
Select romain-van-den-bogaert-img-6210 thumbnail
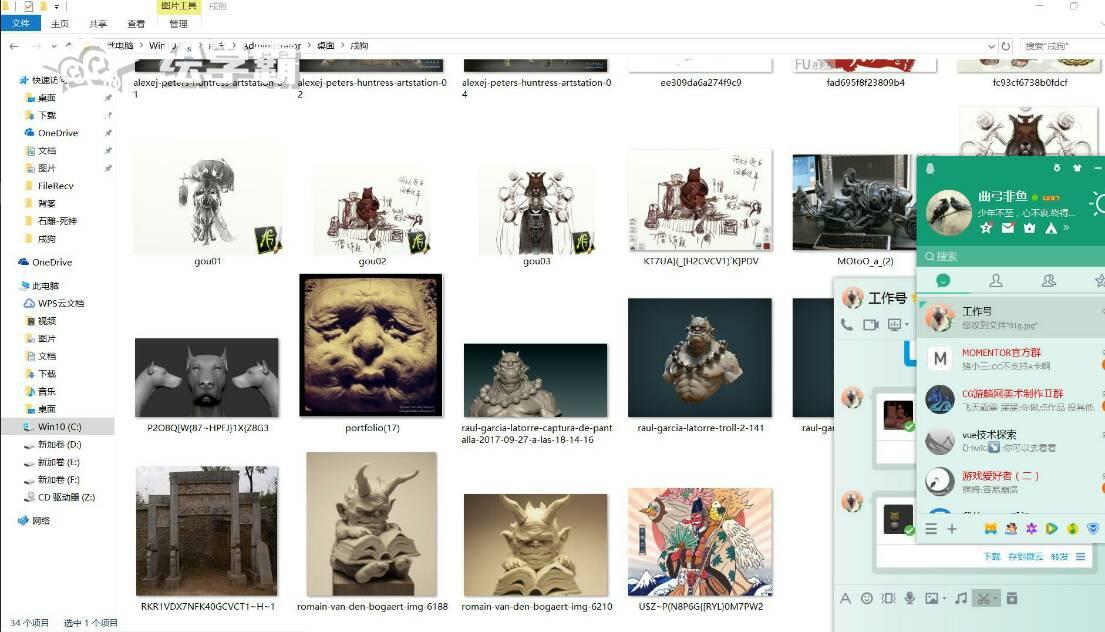[x=536, y=545]
